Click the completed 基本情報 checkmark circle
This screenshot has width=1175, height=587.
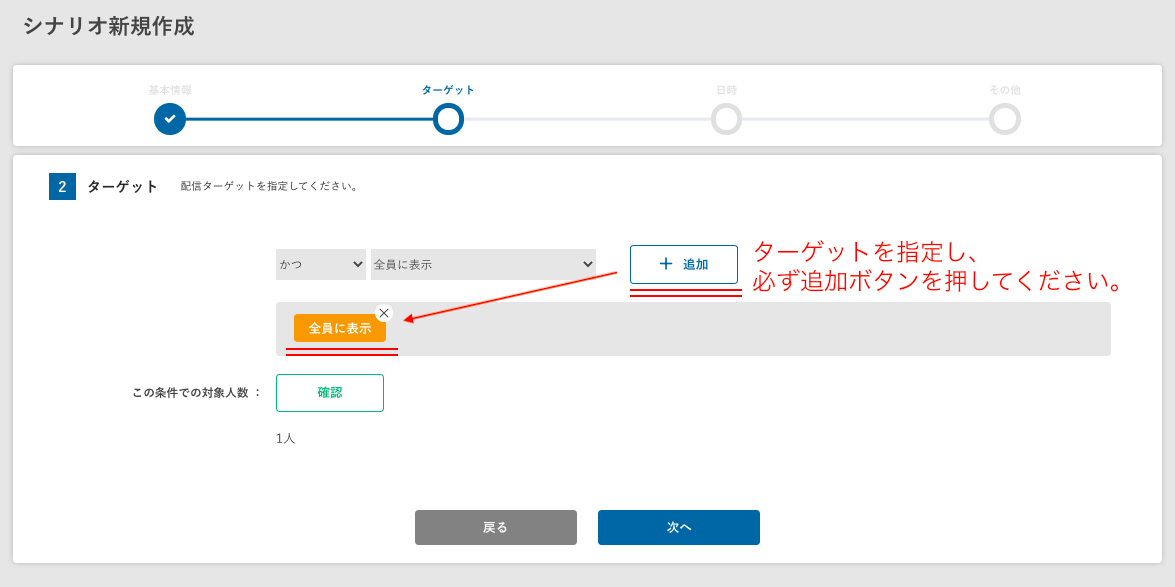pyautogui.click(x=170, y=119)
